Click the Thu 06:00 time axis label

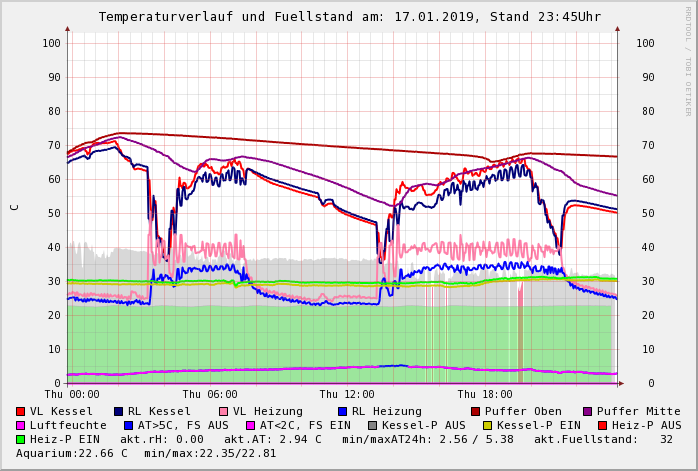(210, 395)
